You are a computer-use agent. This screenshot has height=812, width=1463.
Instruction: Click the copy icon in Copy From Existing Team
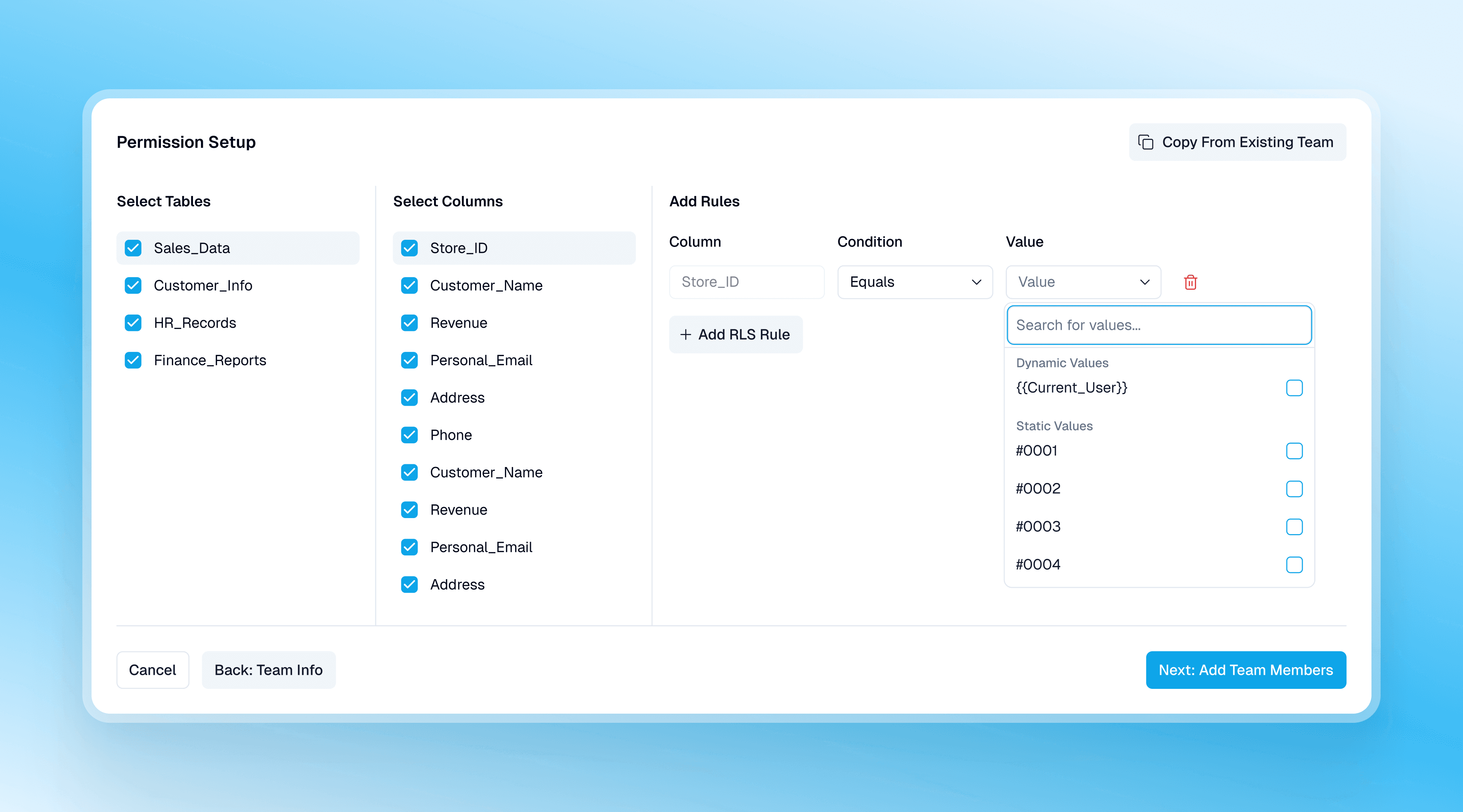[x=1146, y=142]
